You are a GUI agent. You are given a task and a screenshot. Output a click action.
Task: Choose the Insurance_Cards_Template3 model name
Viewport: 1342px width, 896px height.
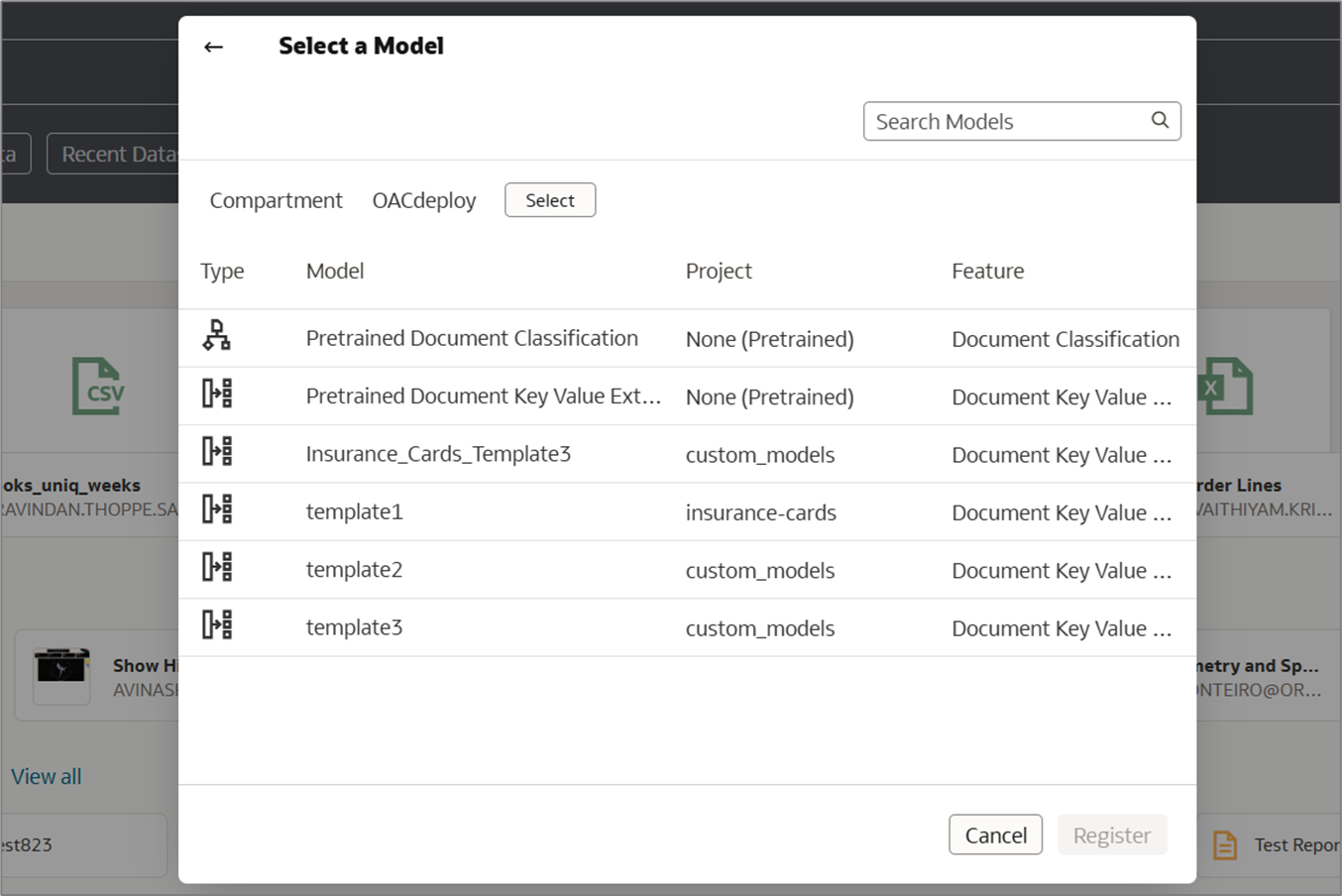pyautogui.click(x=438, y=454)
